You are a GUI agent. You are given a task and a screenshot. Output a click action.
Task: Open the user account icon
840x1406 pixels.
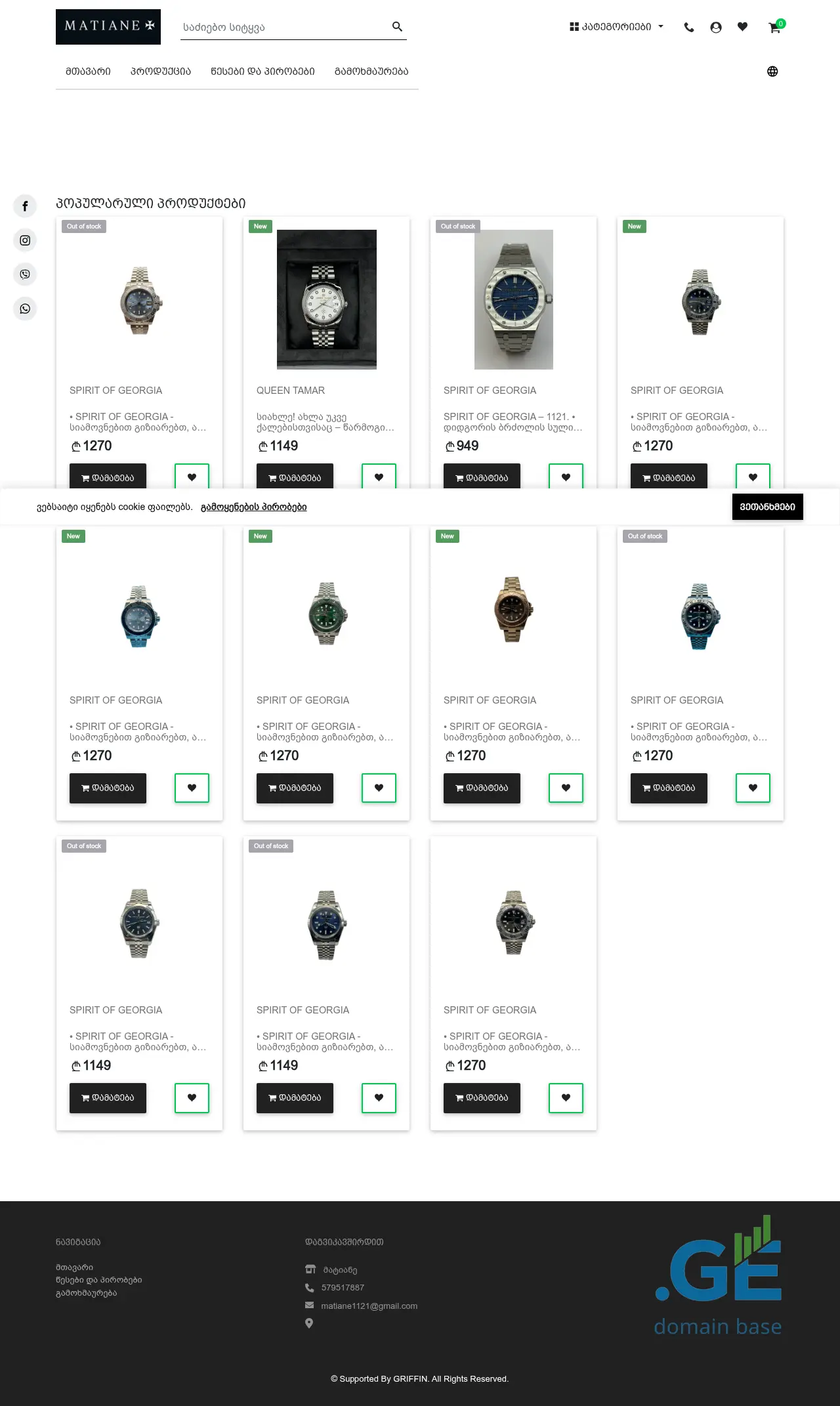(x=716, y=28)
